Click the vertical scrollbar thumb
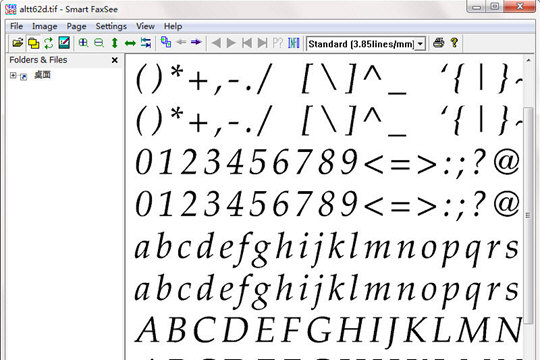The image size is (540, 360). click(x=528, y=215)
